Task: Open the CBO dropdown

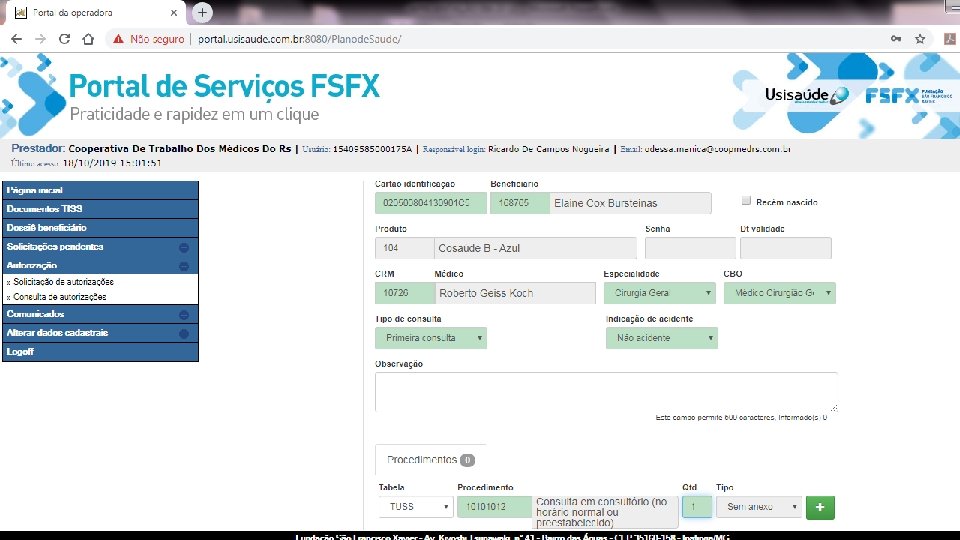Action: pyautogui.click(x=779, y=293)
